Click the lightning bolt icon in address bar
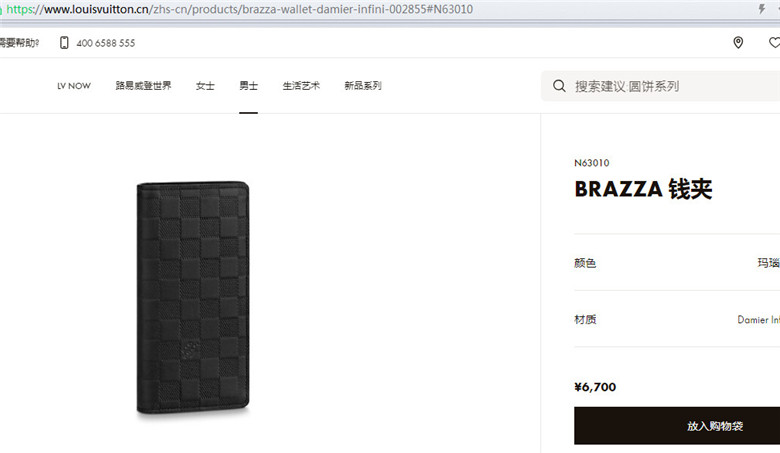The width and height of the screenshot is (780, 453). tap(762, 8)
